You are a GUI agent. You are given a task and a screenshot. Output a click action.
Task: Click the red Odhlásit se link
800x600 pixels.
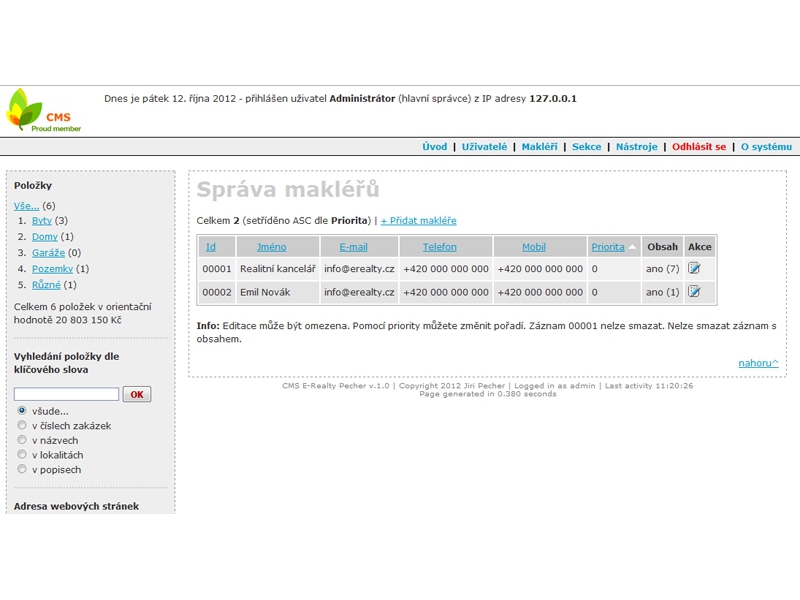(699, 146)
